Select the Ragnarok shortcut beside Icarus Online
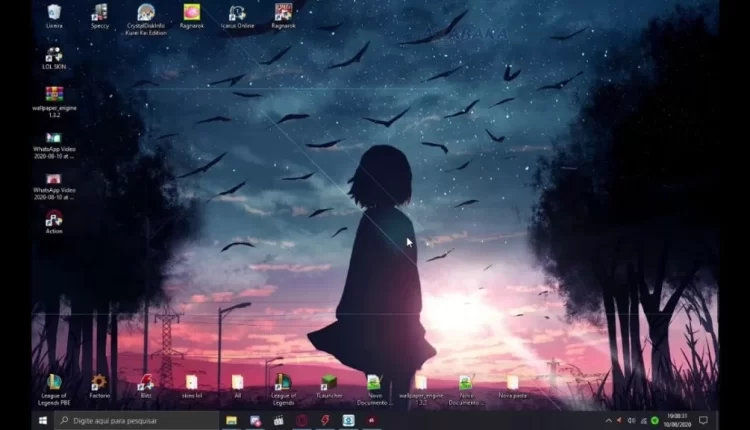 [x=283, y=16]
